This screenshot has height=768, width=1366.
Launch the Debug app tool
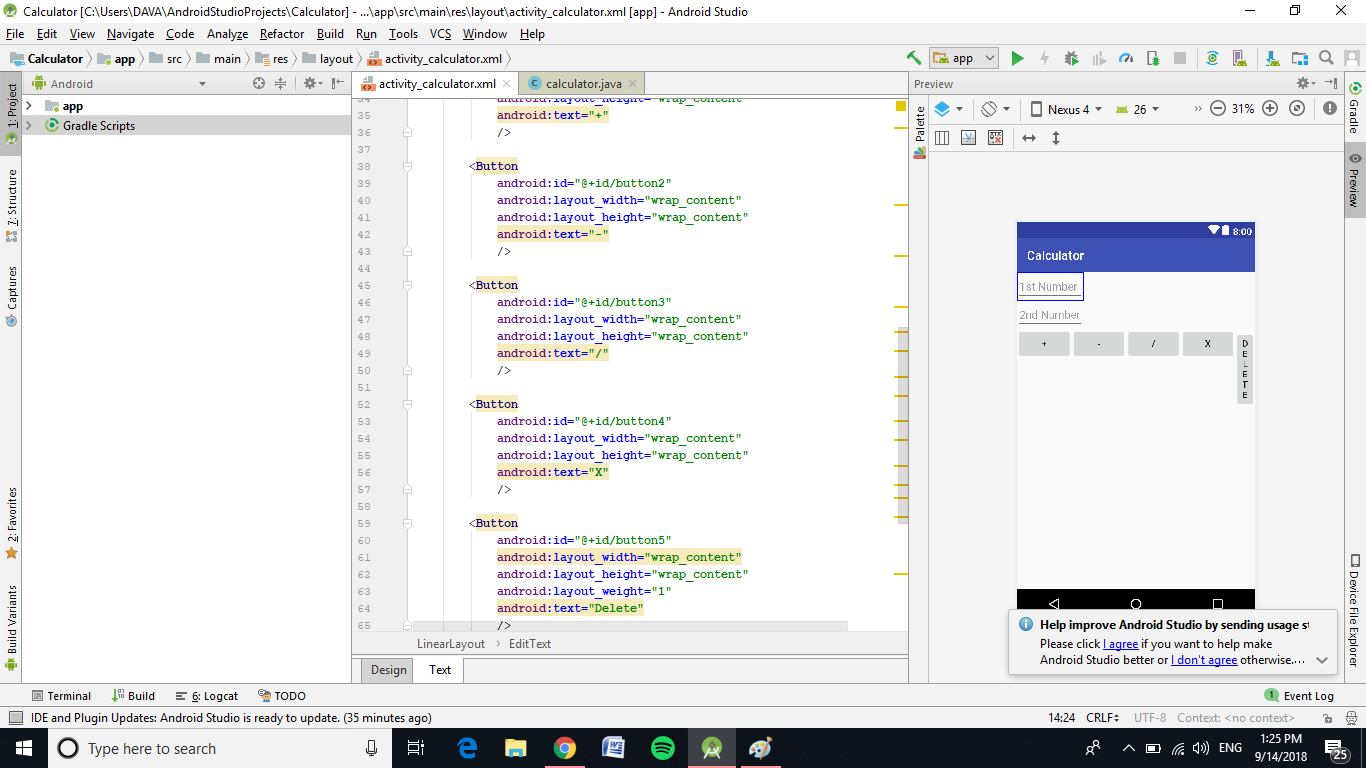(x=1072, y=58)
